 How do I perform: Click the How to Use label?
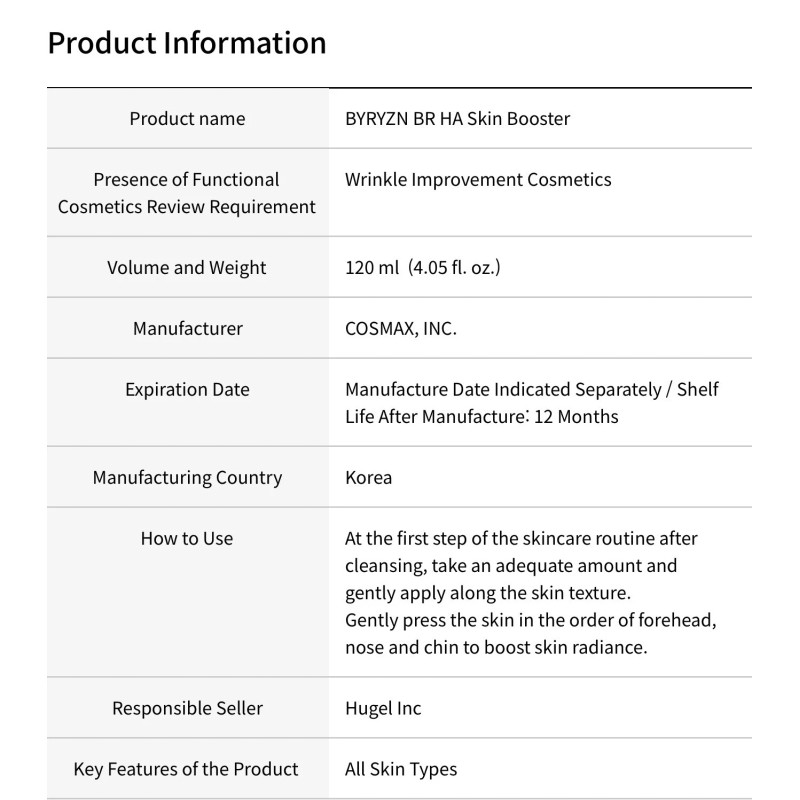click(x=187, y=539)
